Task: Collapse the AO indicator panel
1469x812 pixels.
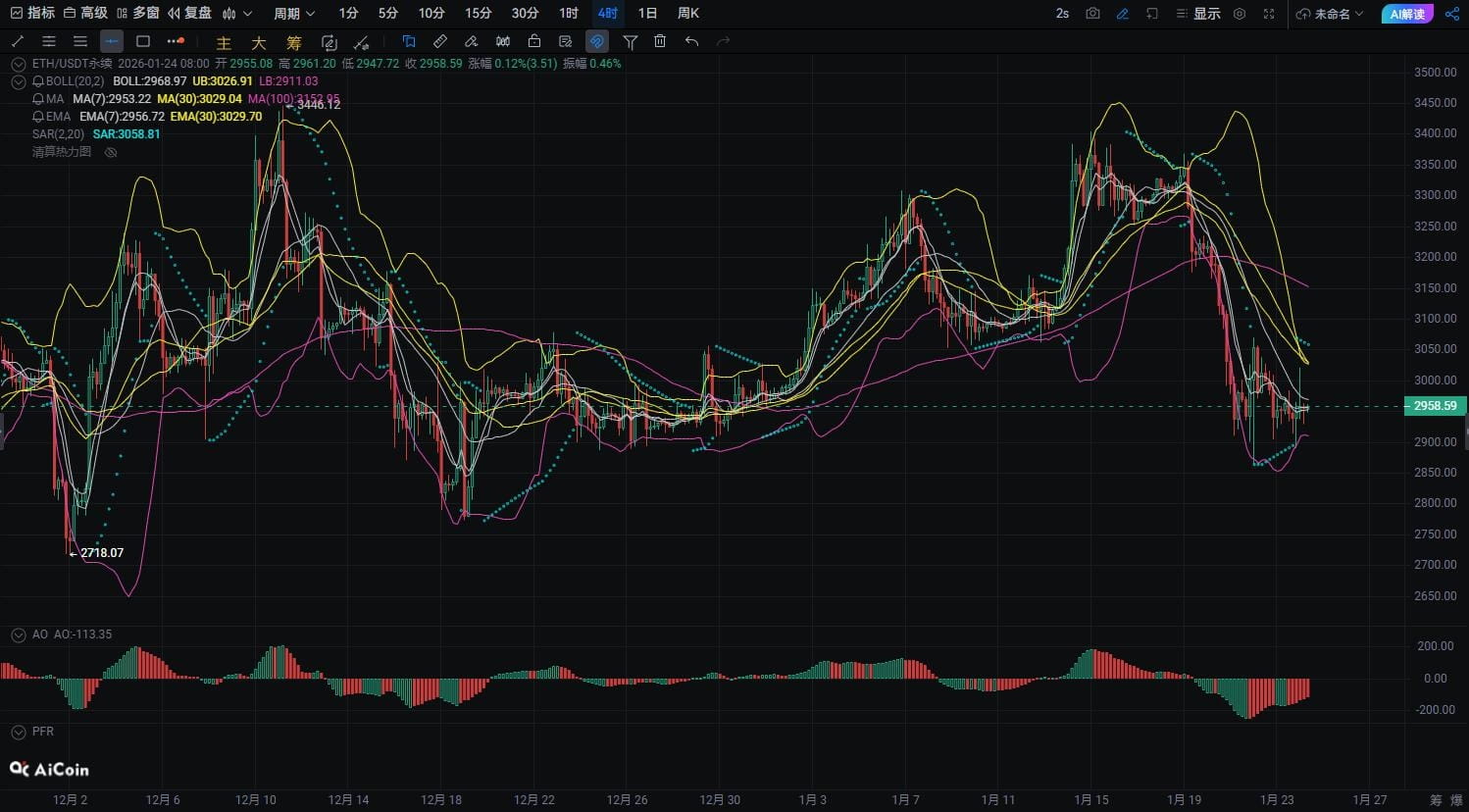Action: (18, 634)
